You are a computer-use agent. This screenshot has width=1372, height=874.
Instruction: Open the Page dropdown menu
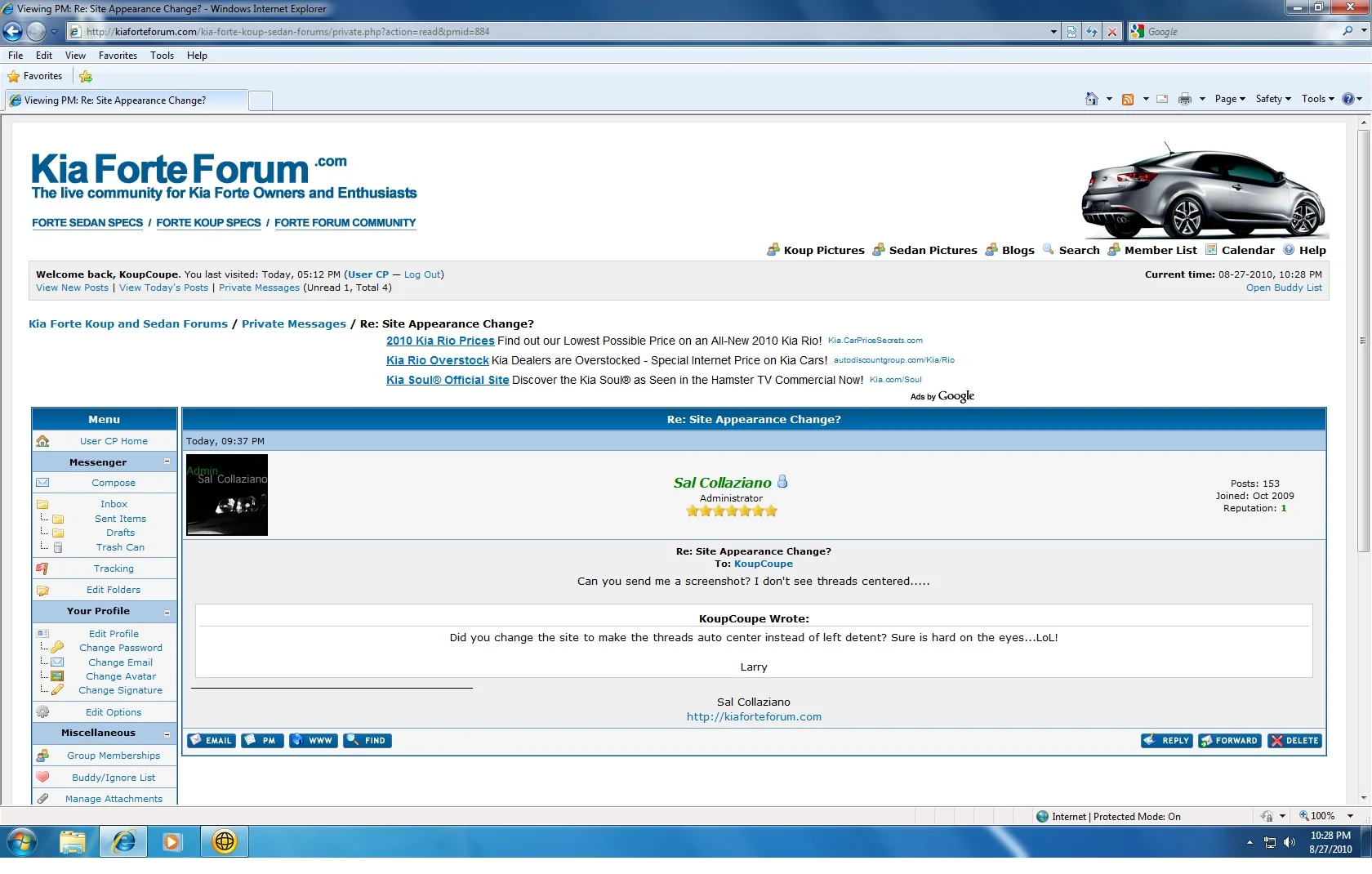[1229, 99]
